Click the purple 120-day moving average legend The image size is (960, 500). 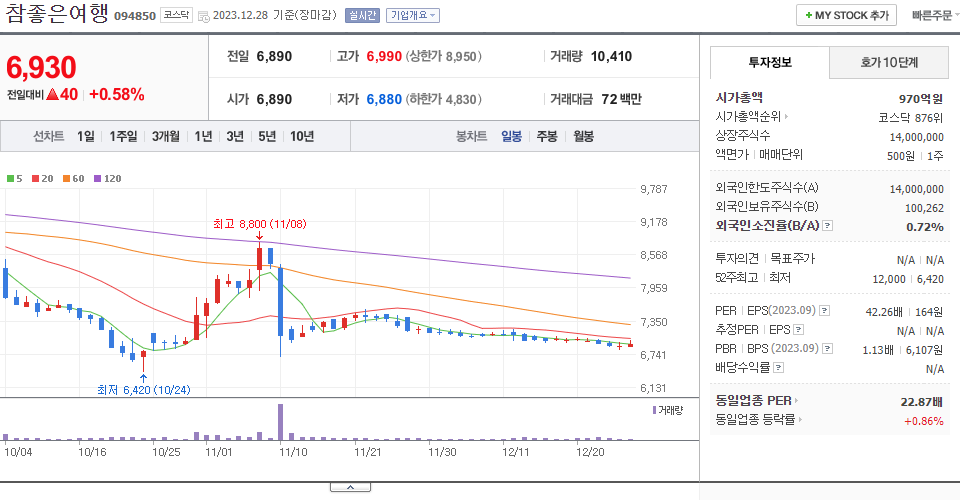coord(108,179)
